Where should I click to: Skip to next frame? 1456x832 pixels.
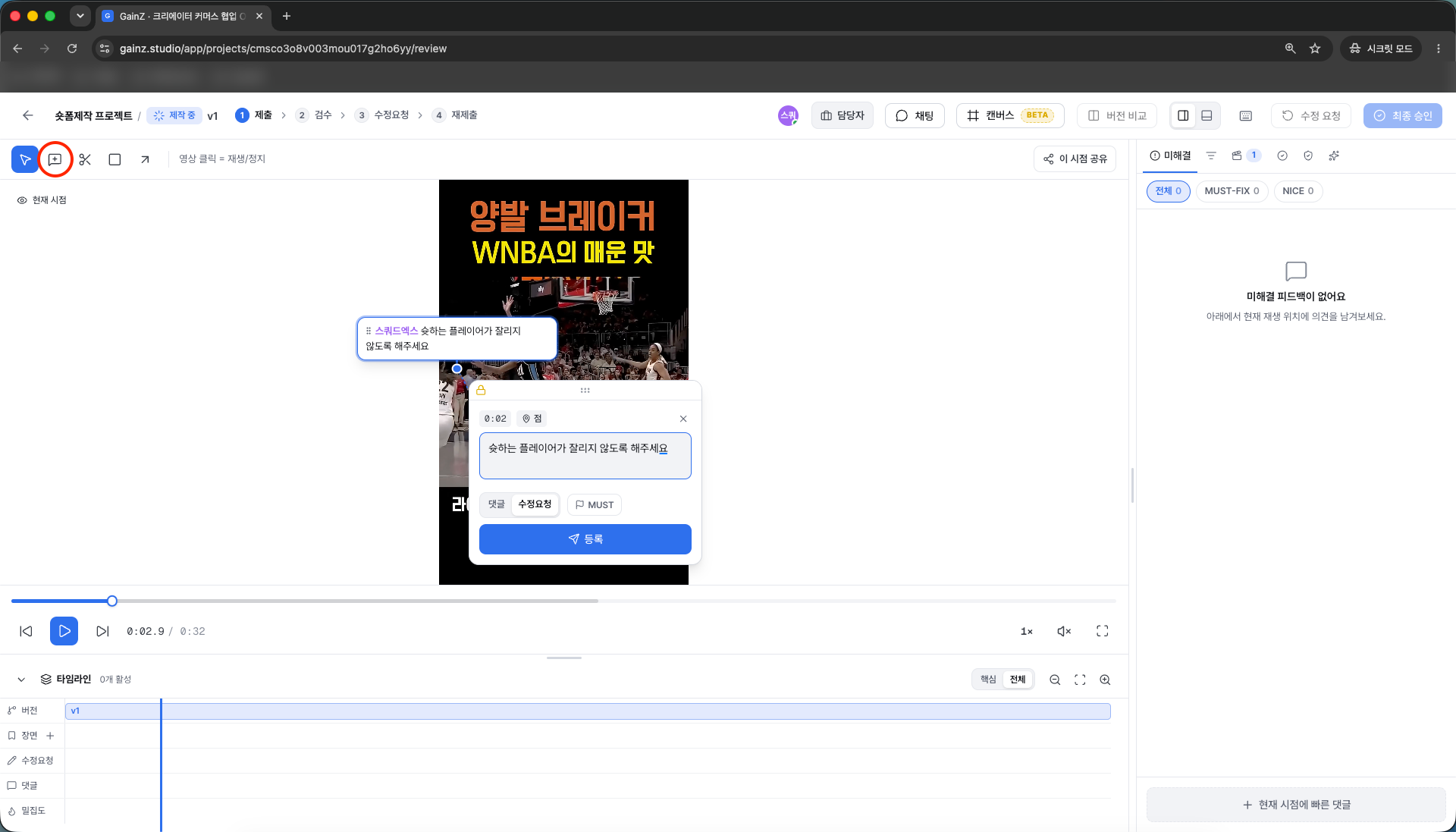[x=102, y=631]
